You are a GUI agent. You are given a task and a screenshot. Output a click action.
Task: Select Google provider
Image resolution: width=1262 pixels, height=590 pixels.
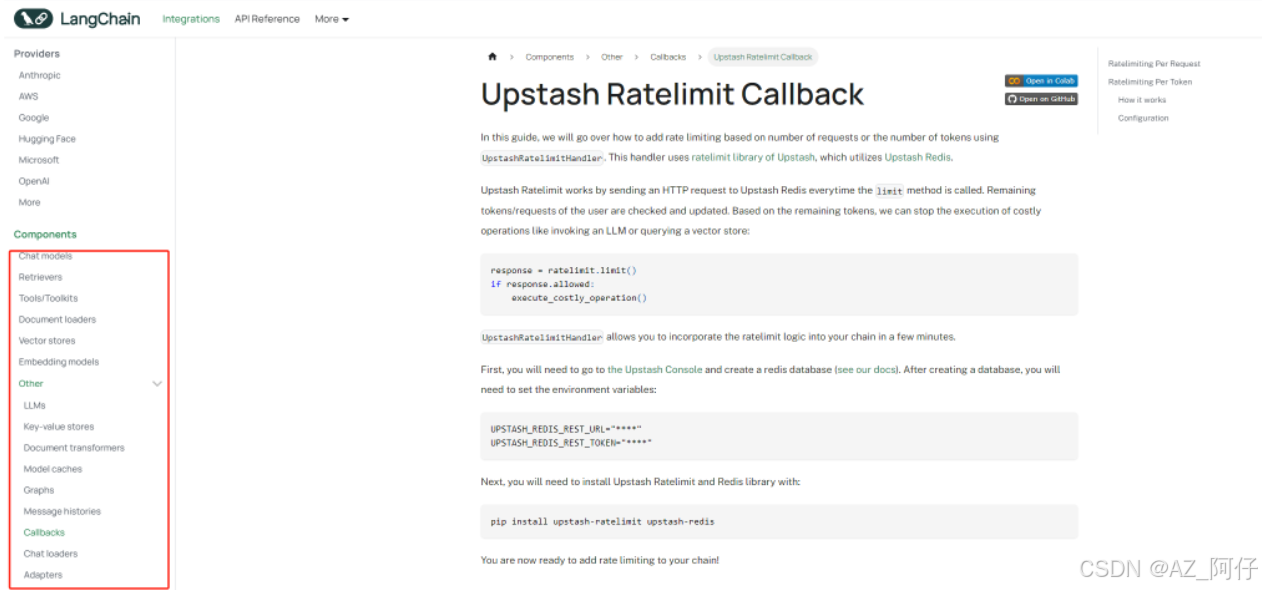(x=34, y=117)
